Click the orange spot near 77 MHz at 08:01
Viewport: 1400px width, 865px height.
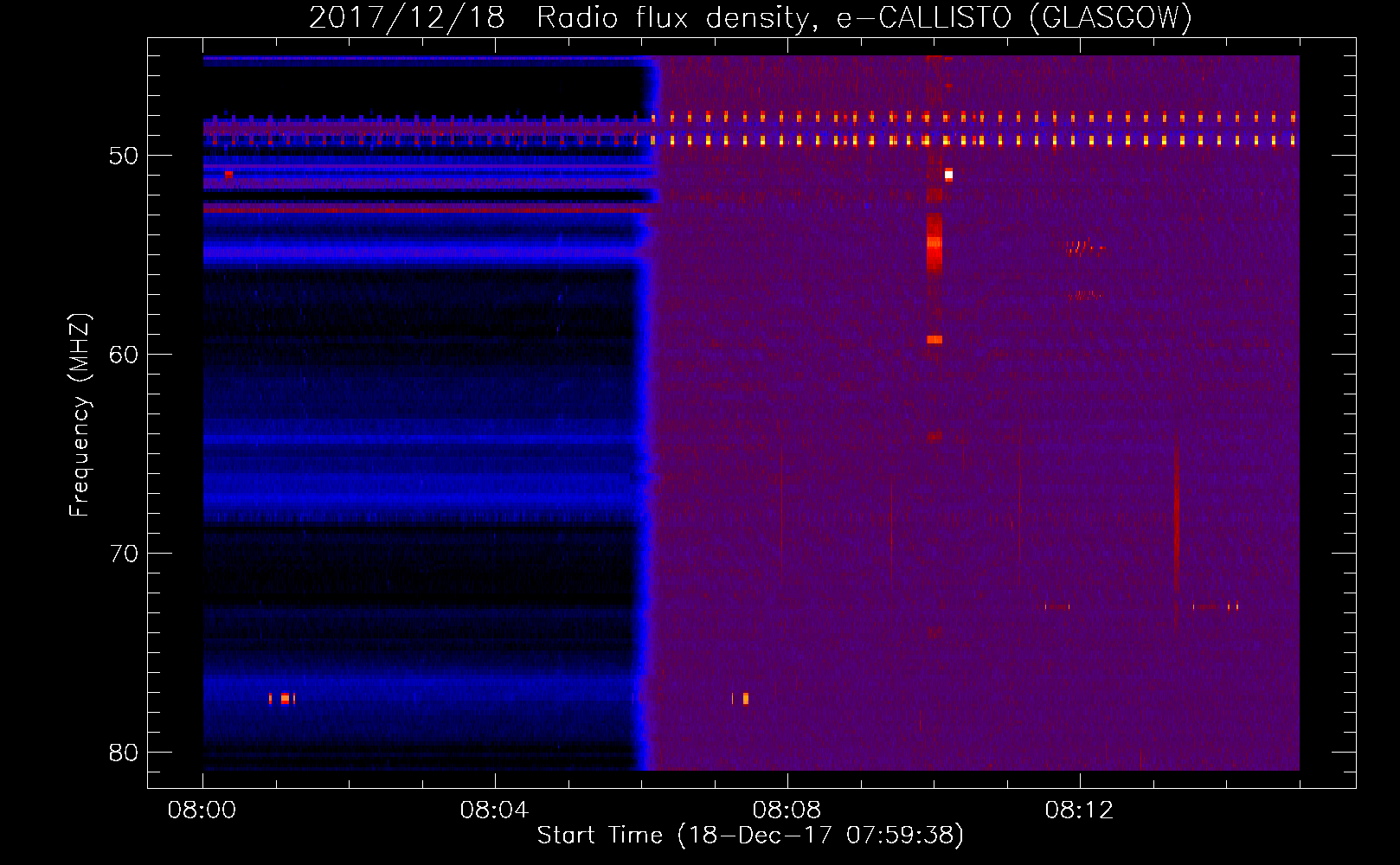point(285,699)
